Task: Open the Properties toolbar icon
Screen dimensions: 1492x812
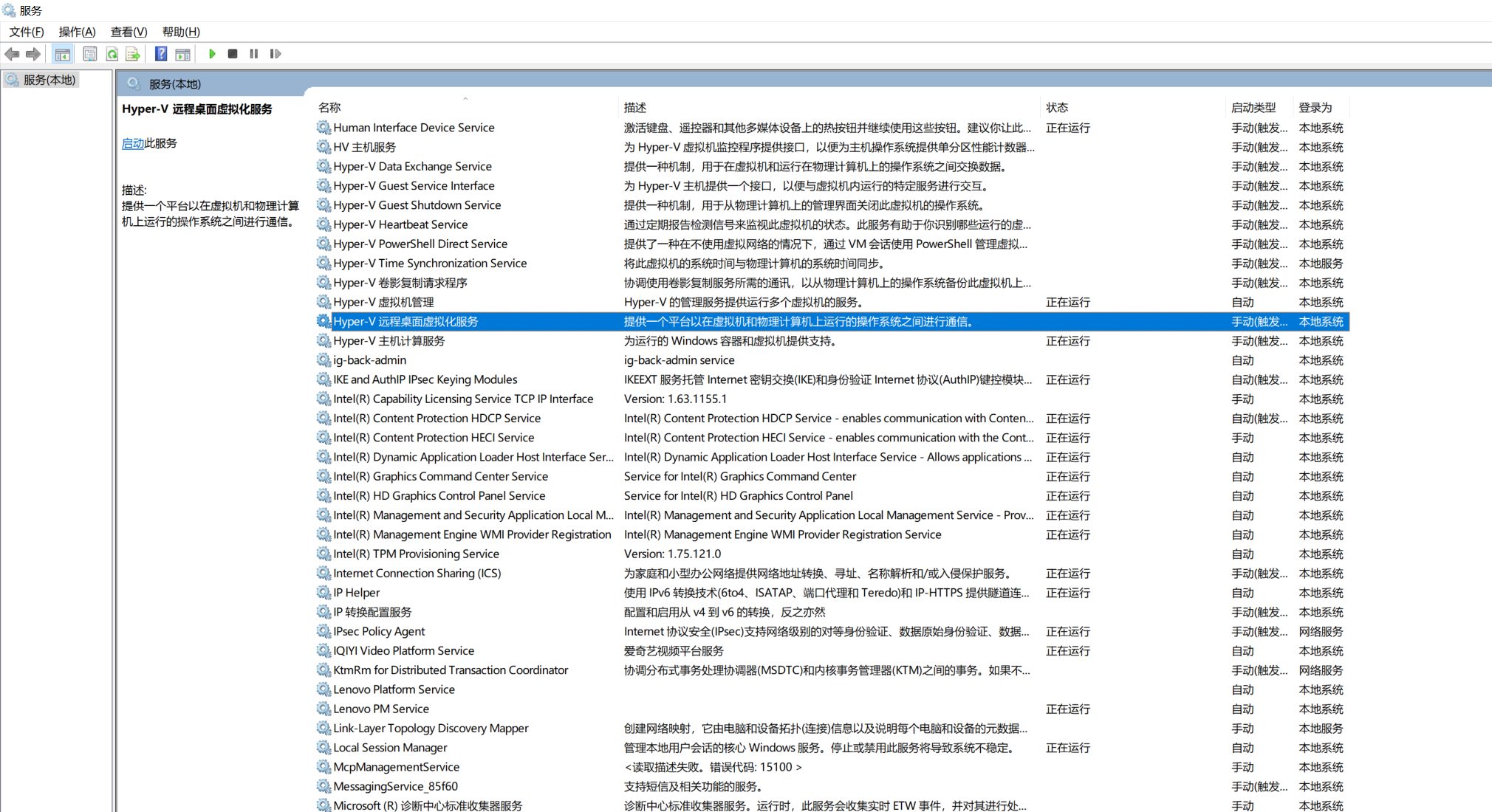Action: [89, 54]
